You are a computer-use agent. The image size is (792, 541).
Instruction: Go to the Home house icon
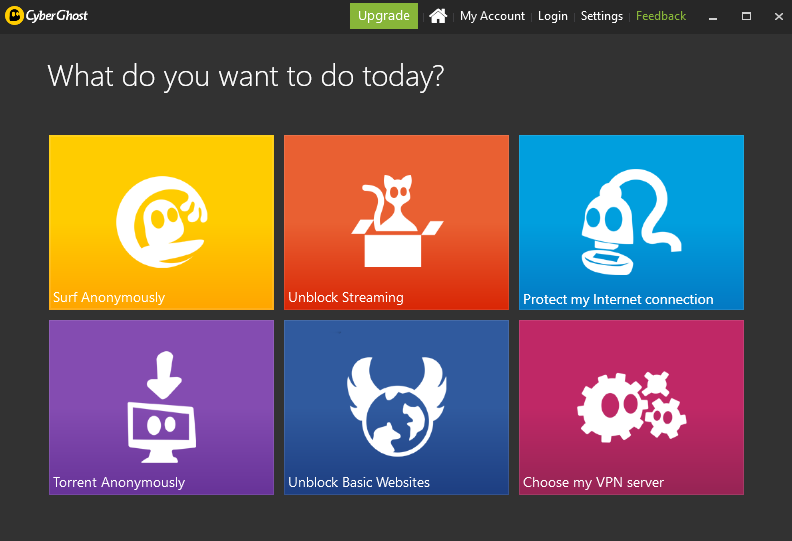click(438, 16)
